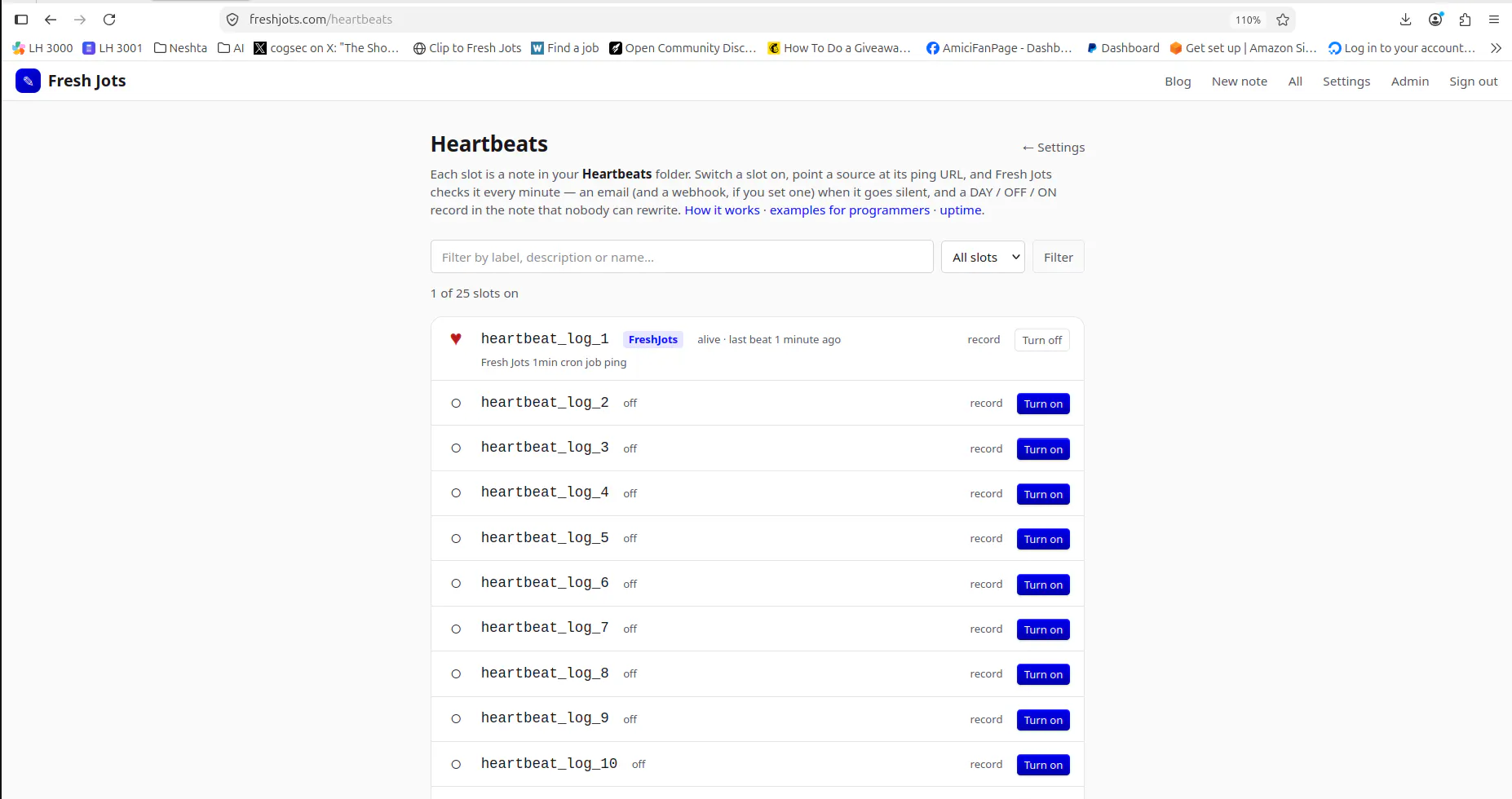Screen dimensions: 1512x799
Task: Open the Admin nav item
Action: point(1410,82)
